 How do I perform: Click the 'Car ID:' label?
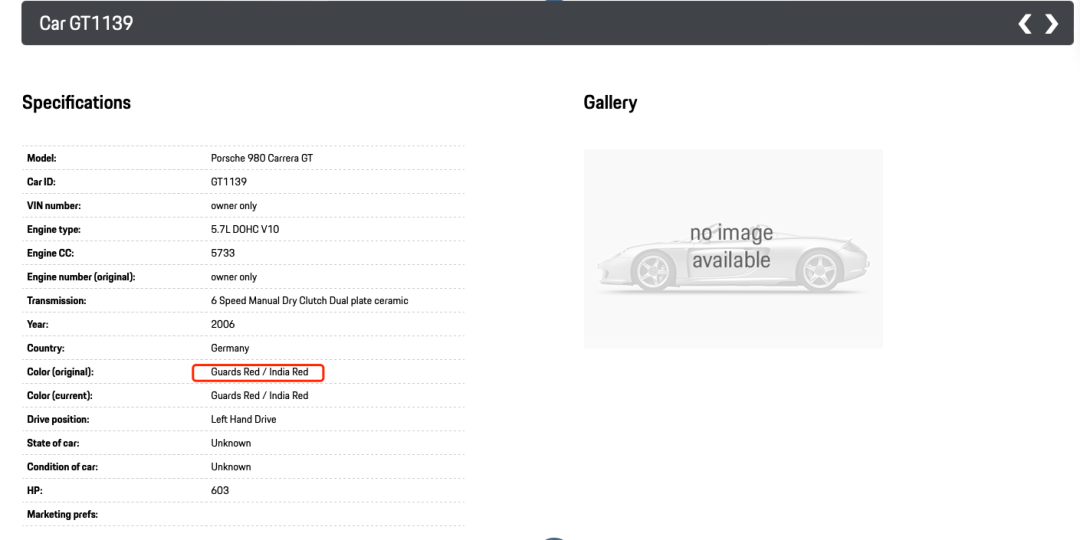[41, 182]
